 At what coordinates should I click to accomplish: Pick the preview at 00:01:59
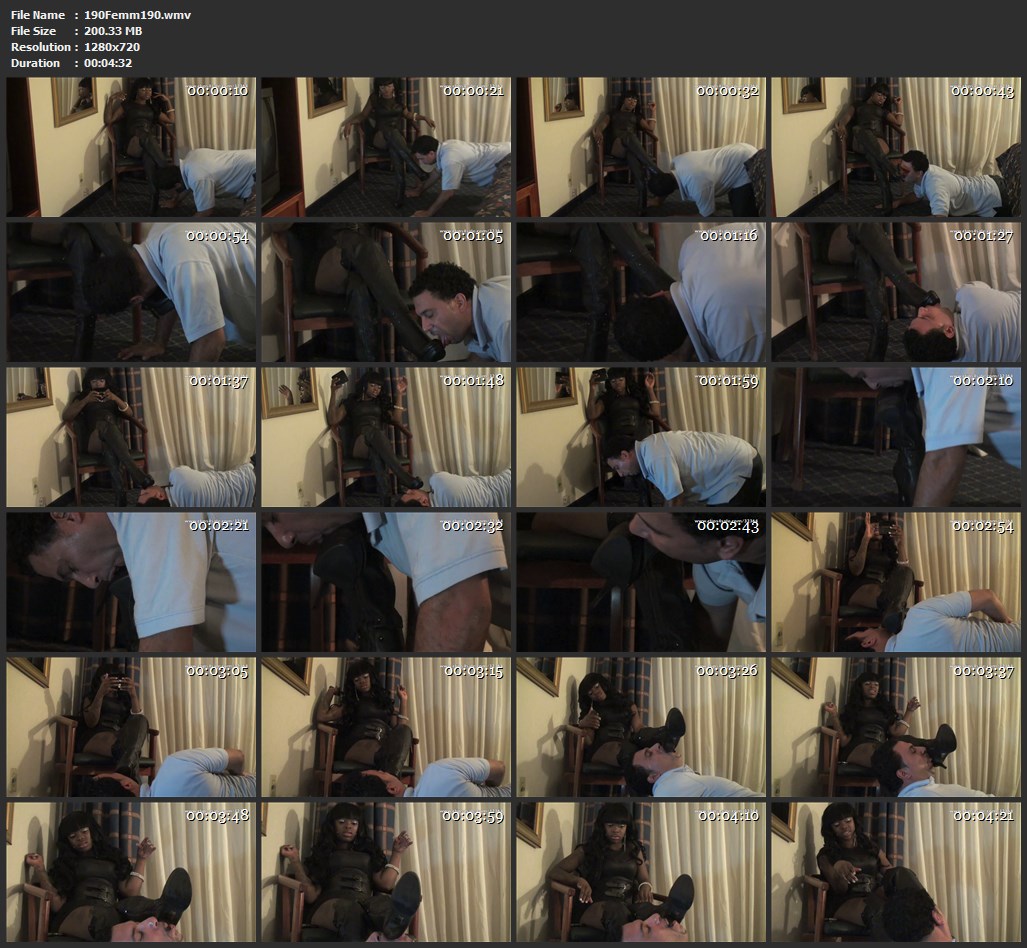pyautogui.click(x=641, y=437)
